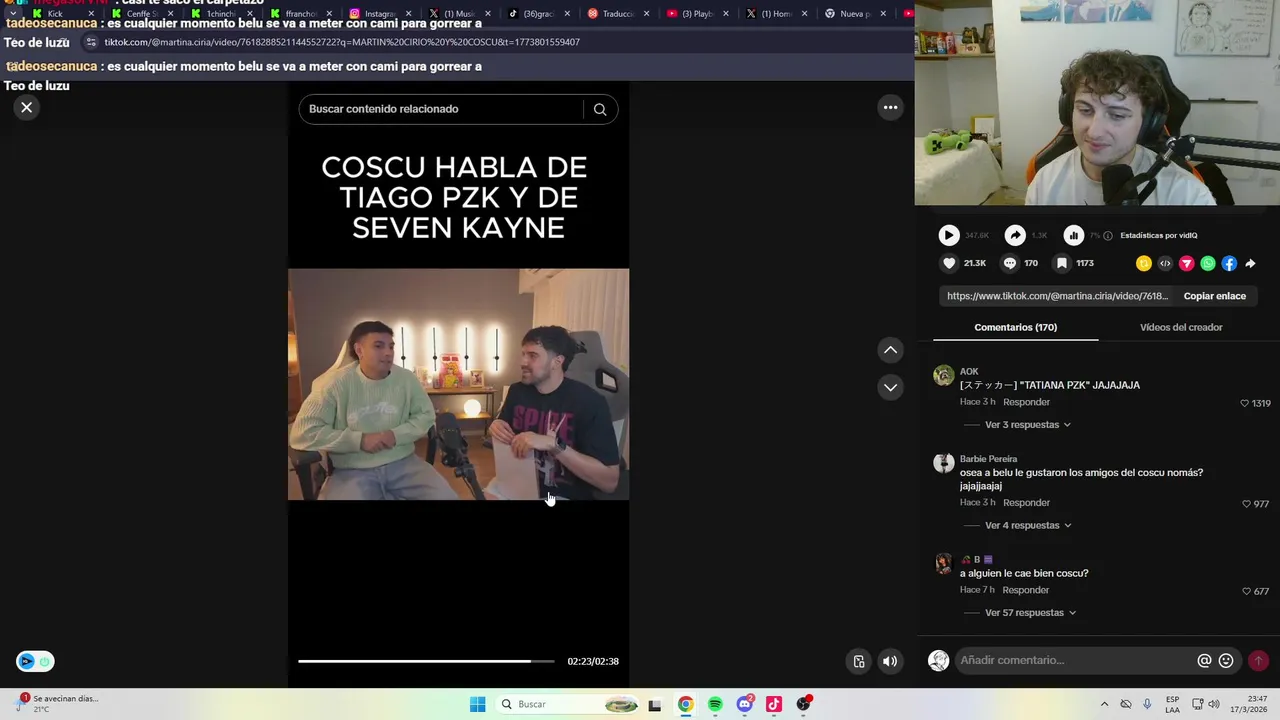The image size is (1280, 720).
Task: Click the video to pause playback
Action: tap(458, 384)
